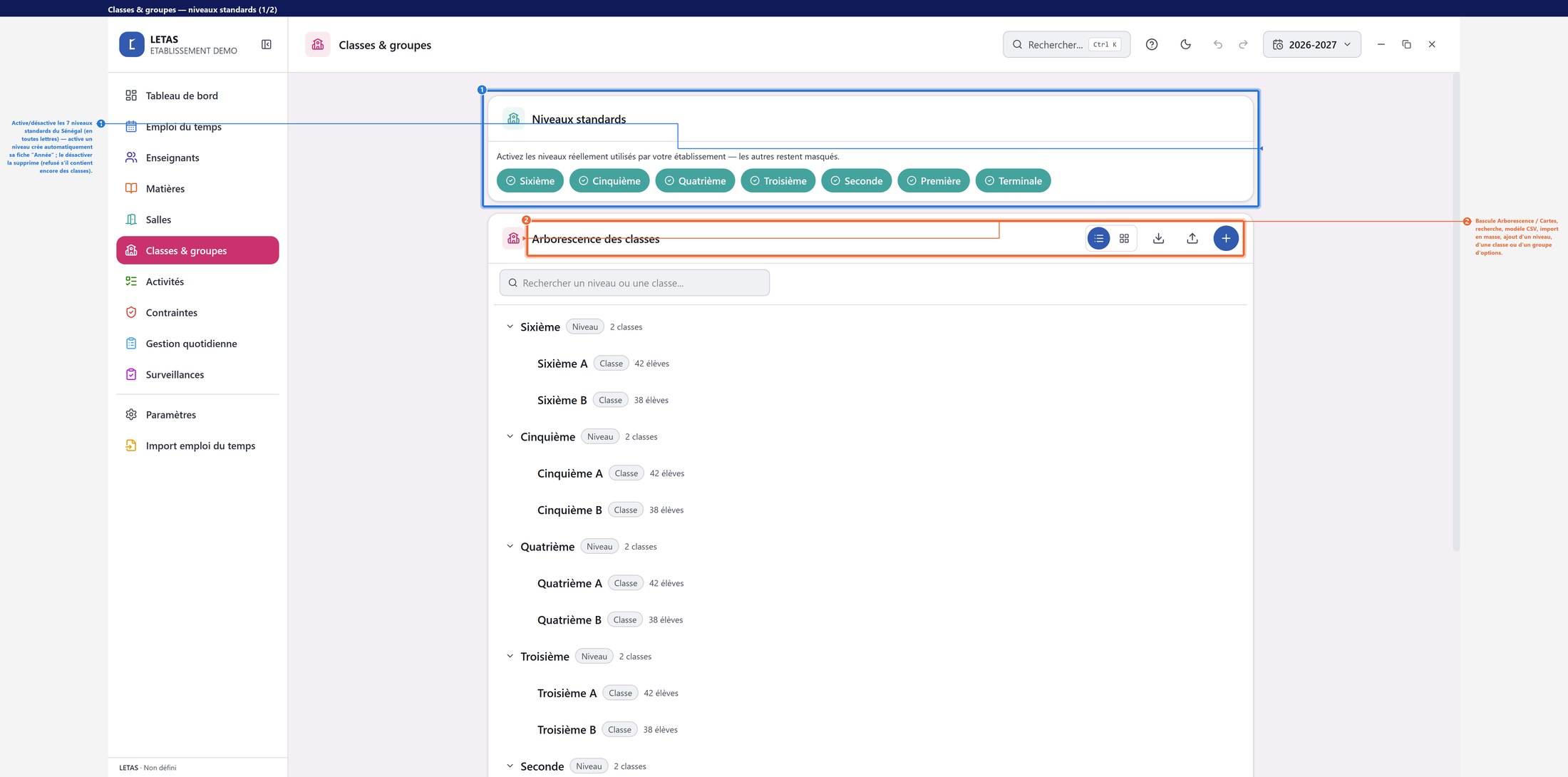Collapse the Troisième level node
This screenshot has height=777, width=1568.
click(510, 656)
